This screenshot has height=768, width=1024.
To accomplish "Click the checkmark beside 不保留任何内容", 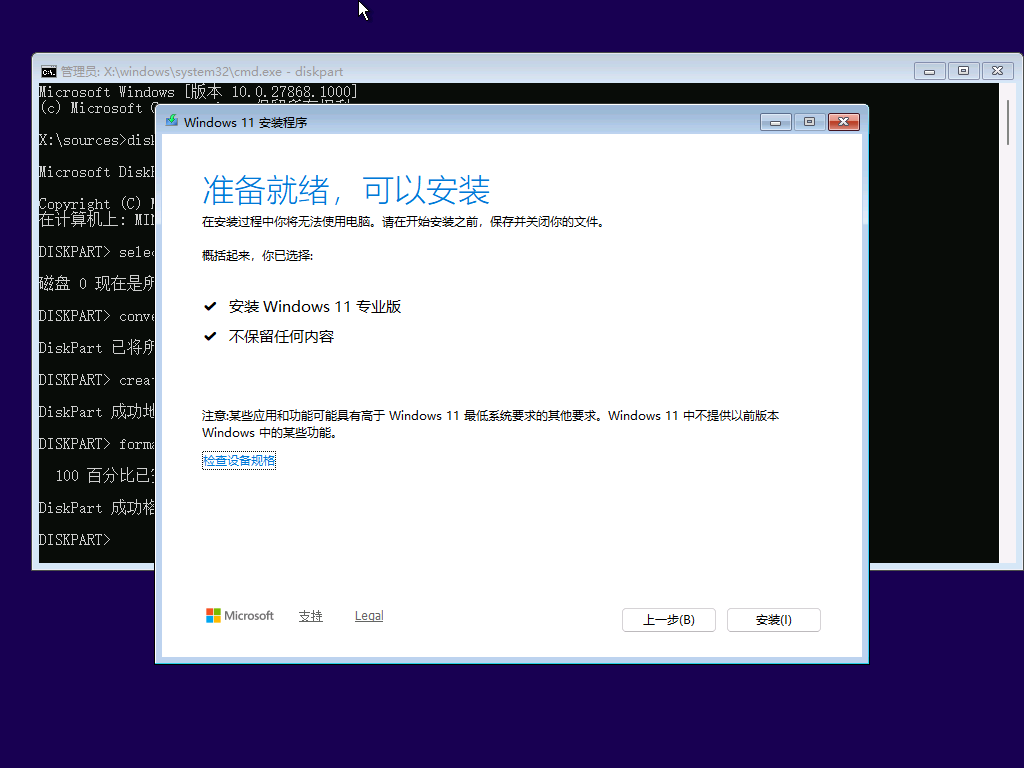I will tap(210, 336).
